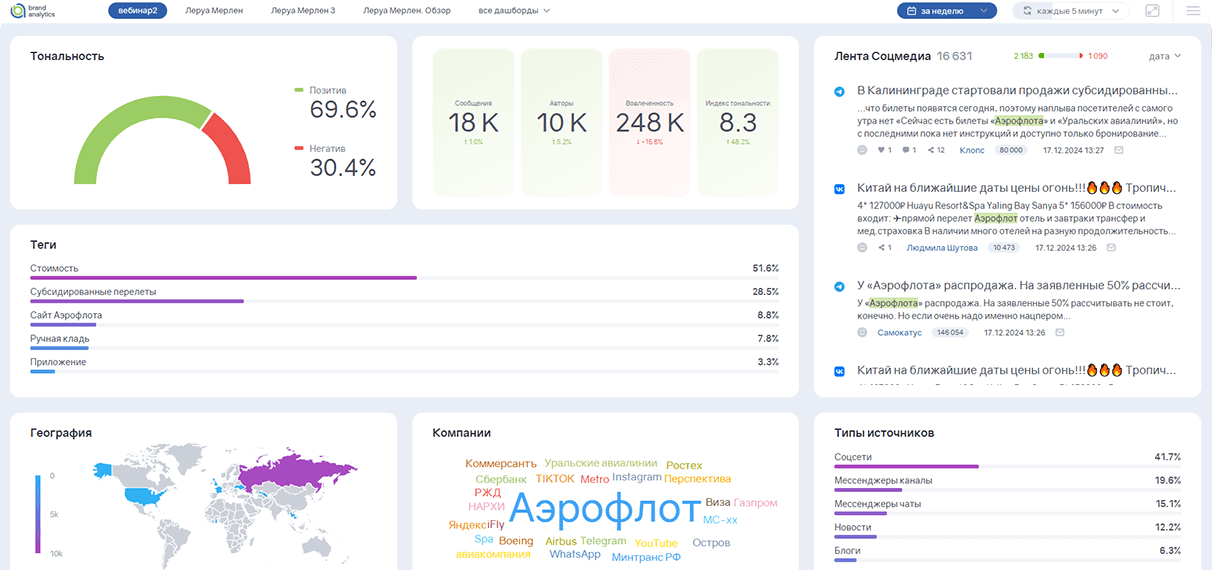Screen dimensions: 1212x570
Task: Click the heart icon on the Kaliningrad post
Action: tap(880, 150)
